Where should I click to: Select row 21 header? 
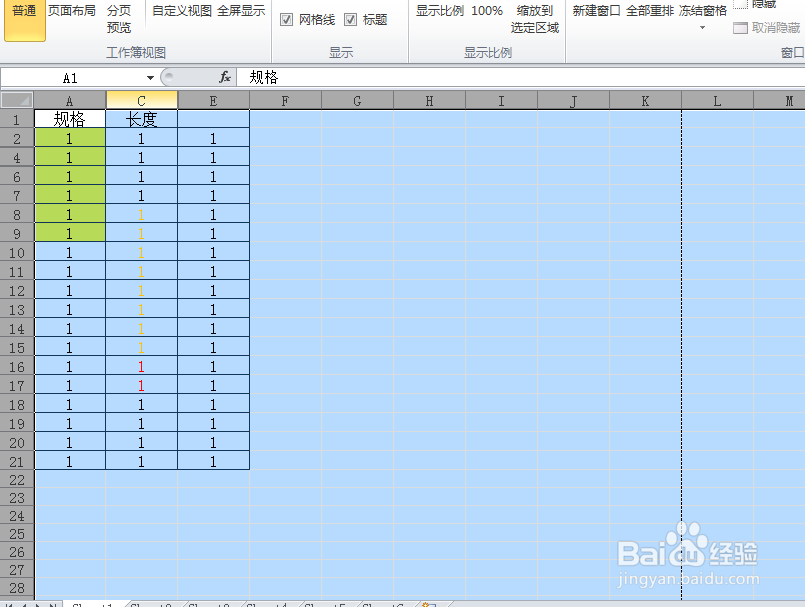point(17,462)
